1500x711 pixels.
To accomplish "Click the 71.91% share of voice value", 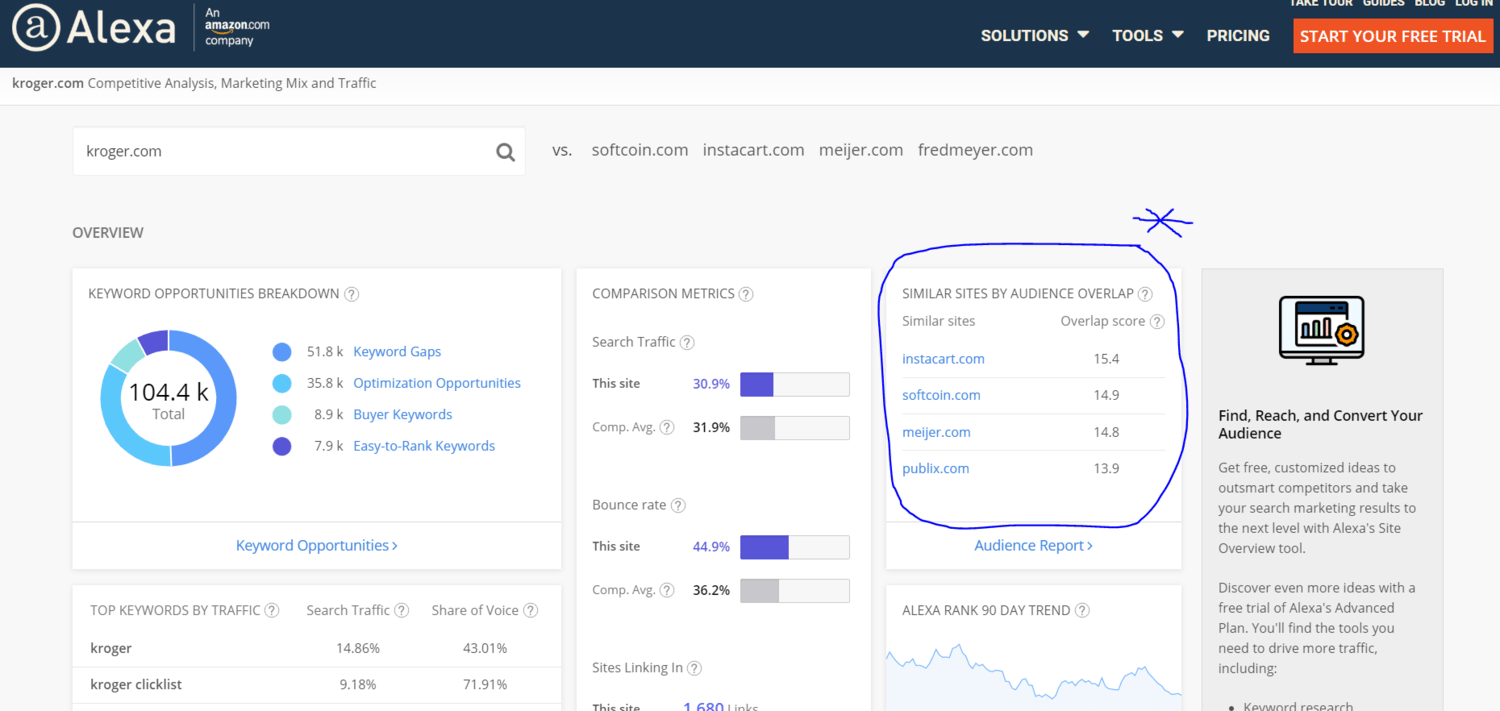I will click(x=485, y=685).
